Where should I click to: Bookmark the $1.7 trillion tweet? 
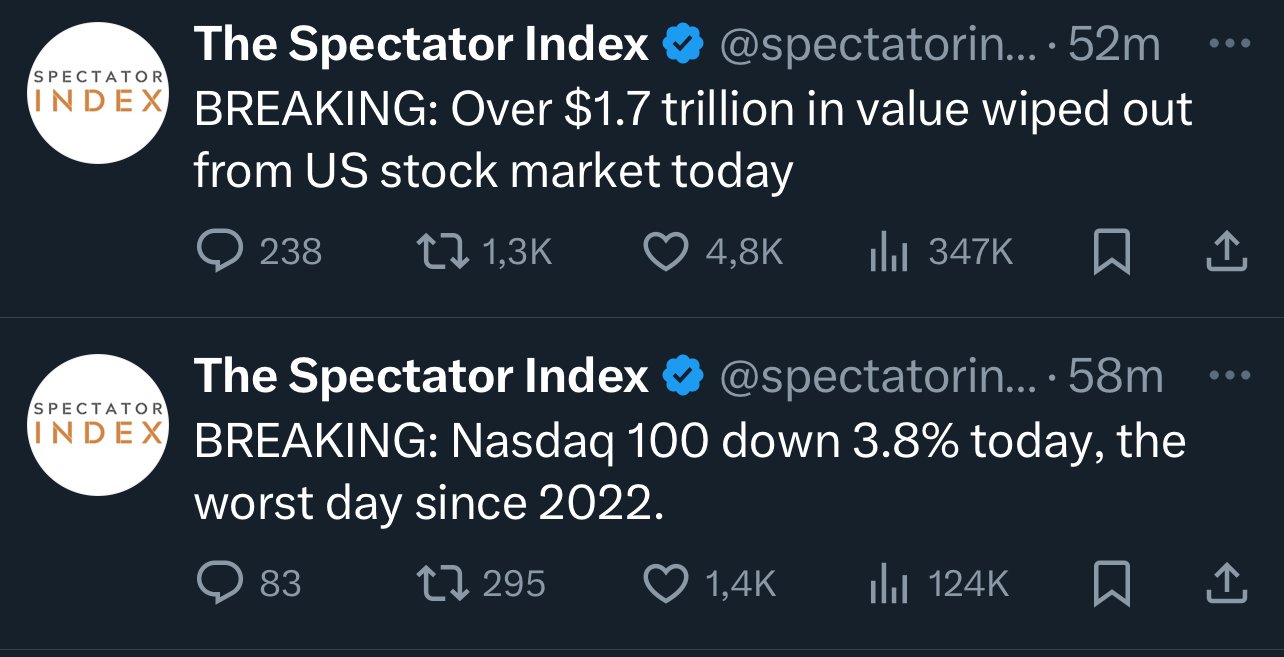(x=1111, y=252)
